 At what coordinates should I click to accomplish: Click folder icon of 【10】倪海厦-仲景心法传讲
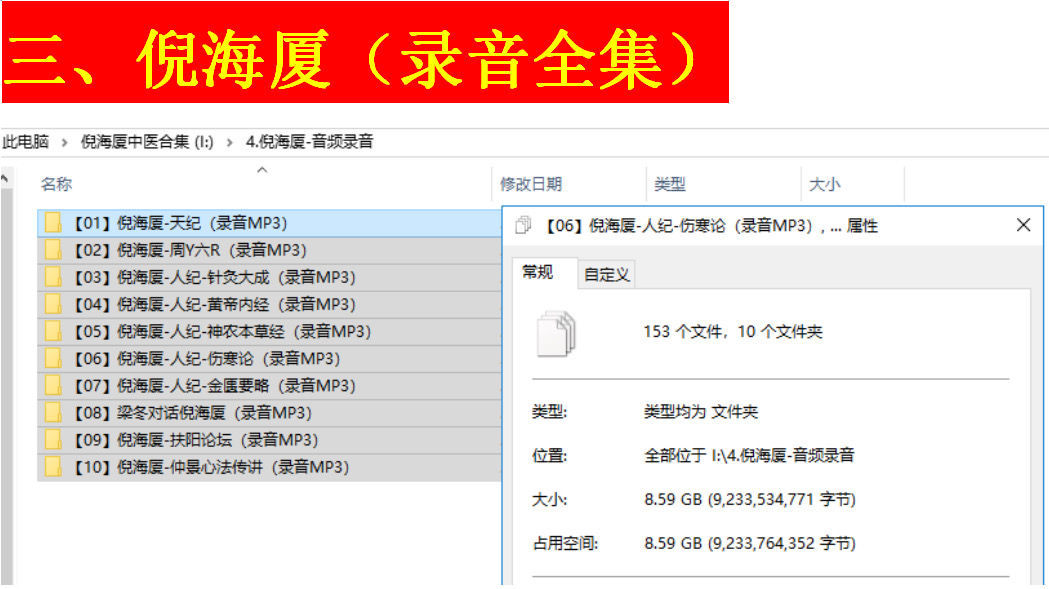point(53,466)
